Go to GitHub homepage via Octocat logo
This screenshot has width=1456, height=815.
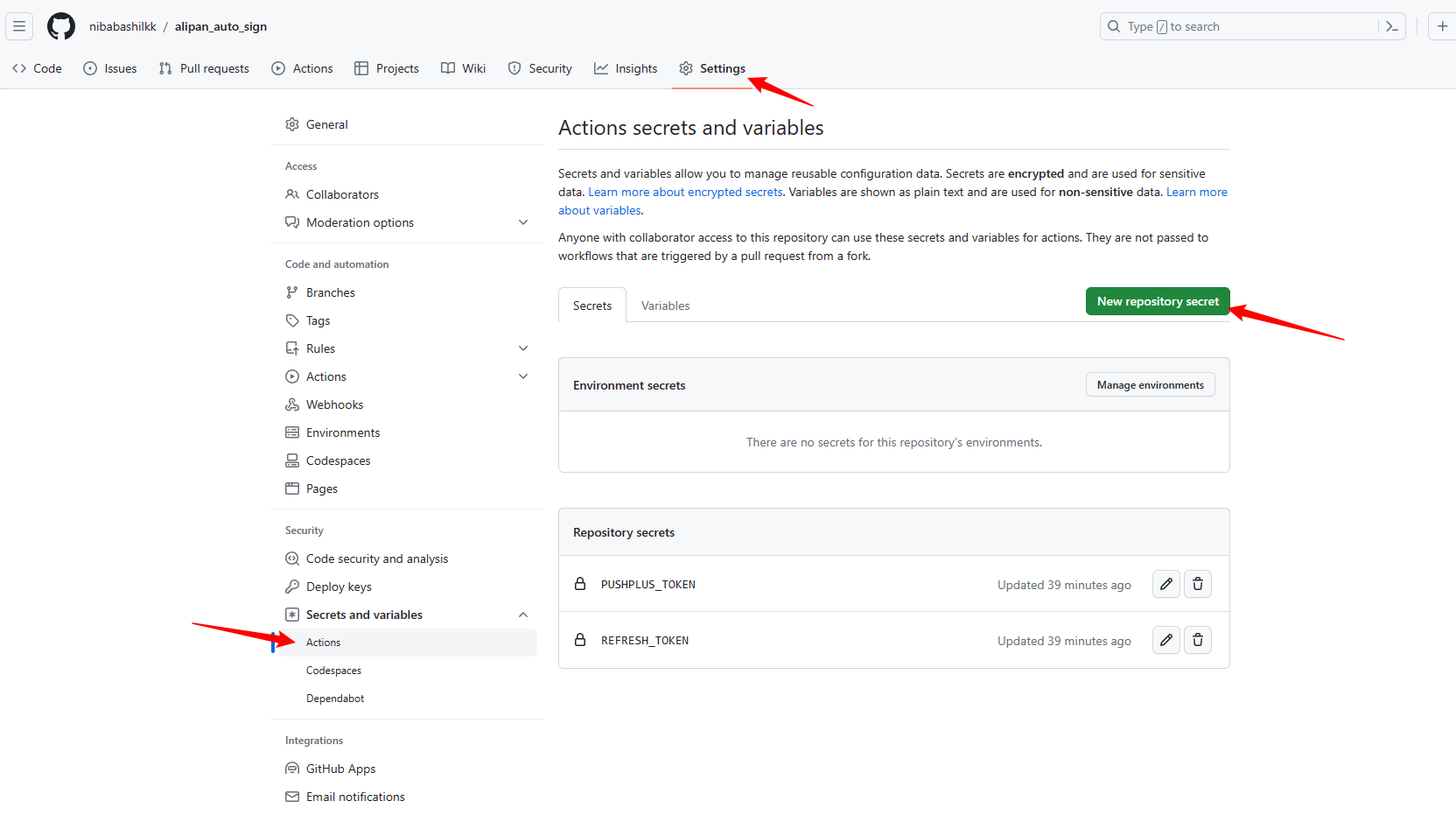(61, 26)
